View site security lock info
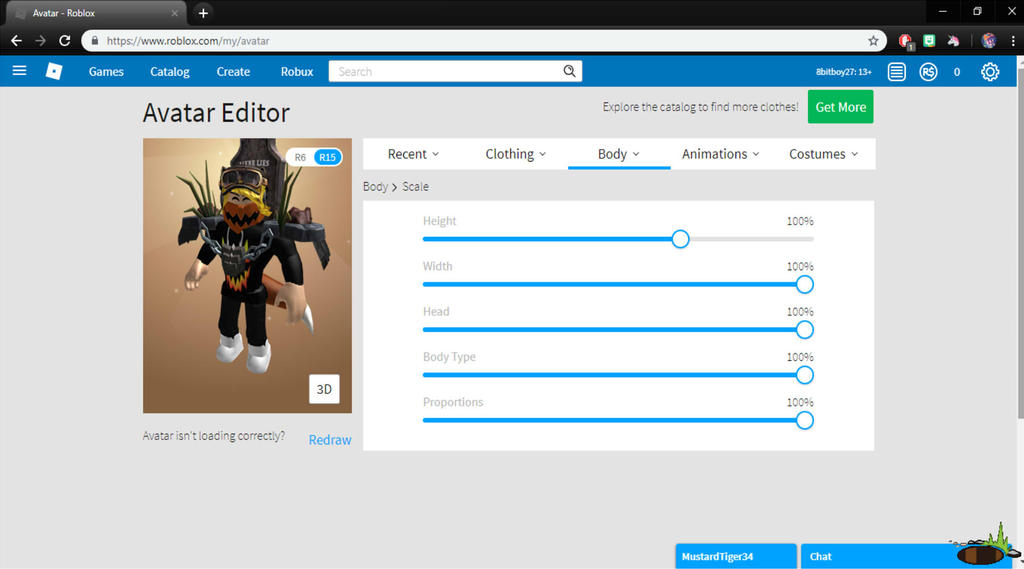Viewport: 1024px width, 569px height. point(95,41)
